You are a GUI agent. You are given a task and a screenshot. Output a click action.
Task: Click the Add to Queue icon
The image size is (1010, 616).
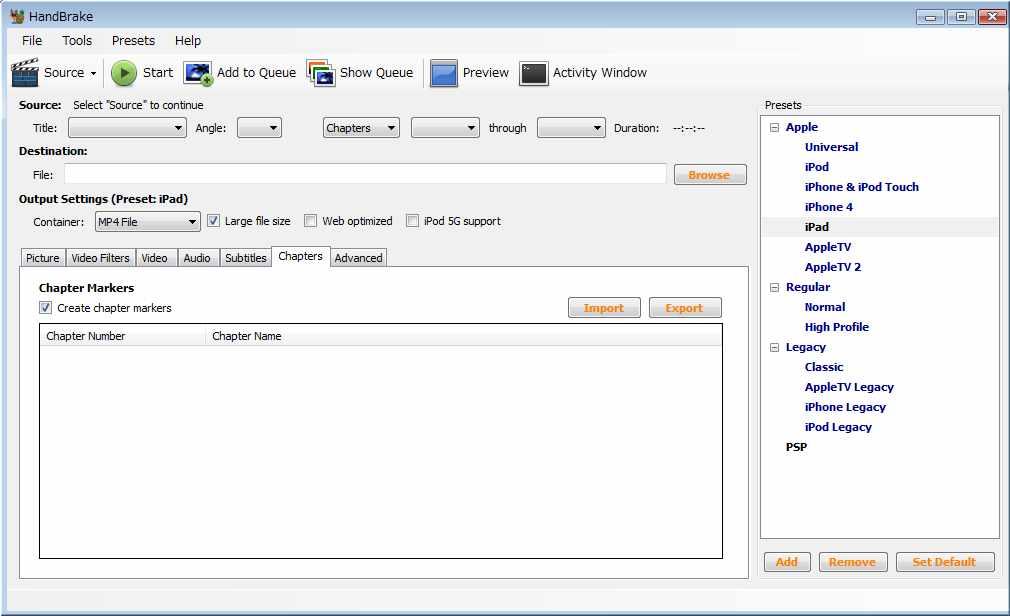click(198, 73)
